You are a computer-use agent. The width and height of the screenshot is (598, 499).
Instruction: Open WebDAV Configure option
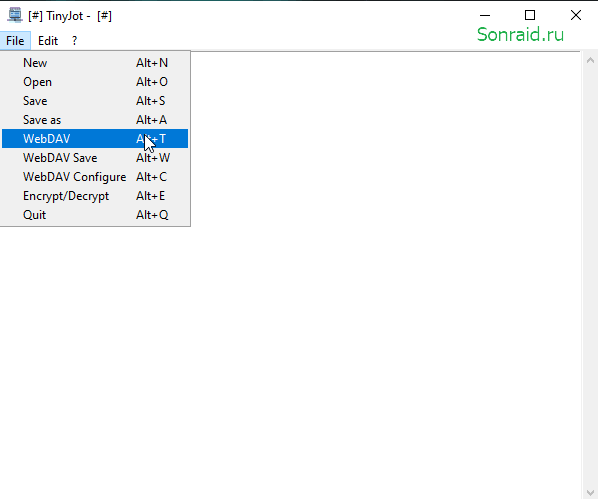(95, 177)
